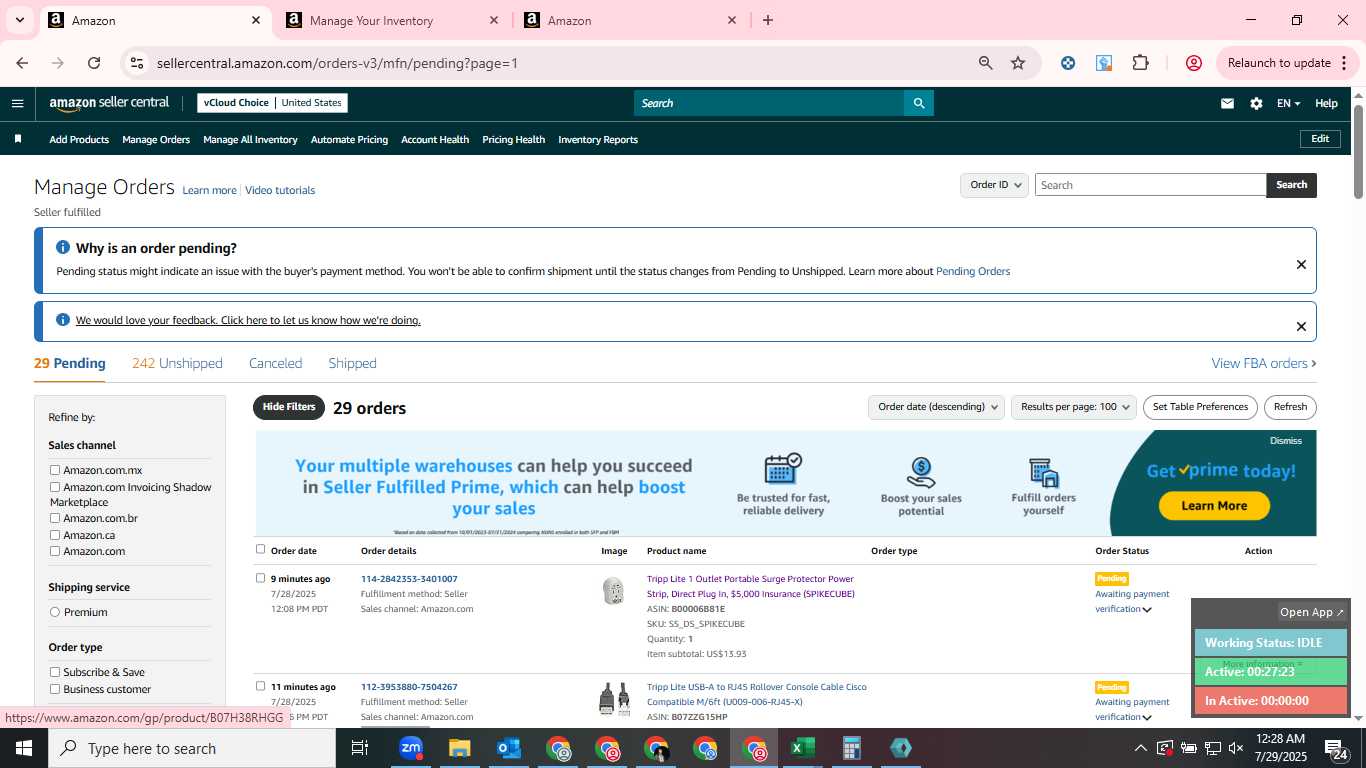Image resolution: width=1366 pixels, height=768 pixels.
Task: Click the Windows Start button
Action: 24,748
